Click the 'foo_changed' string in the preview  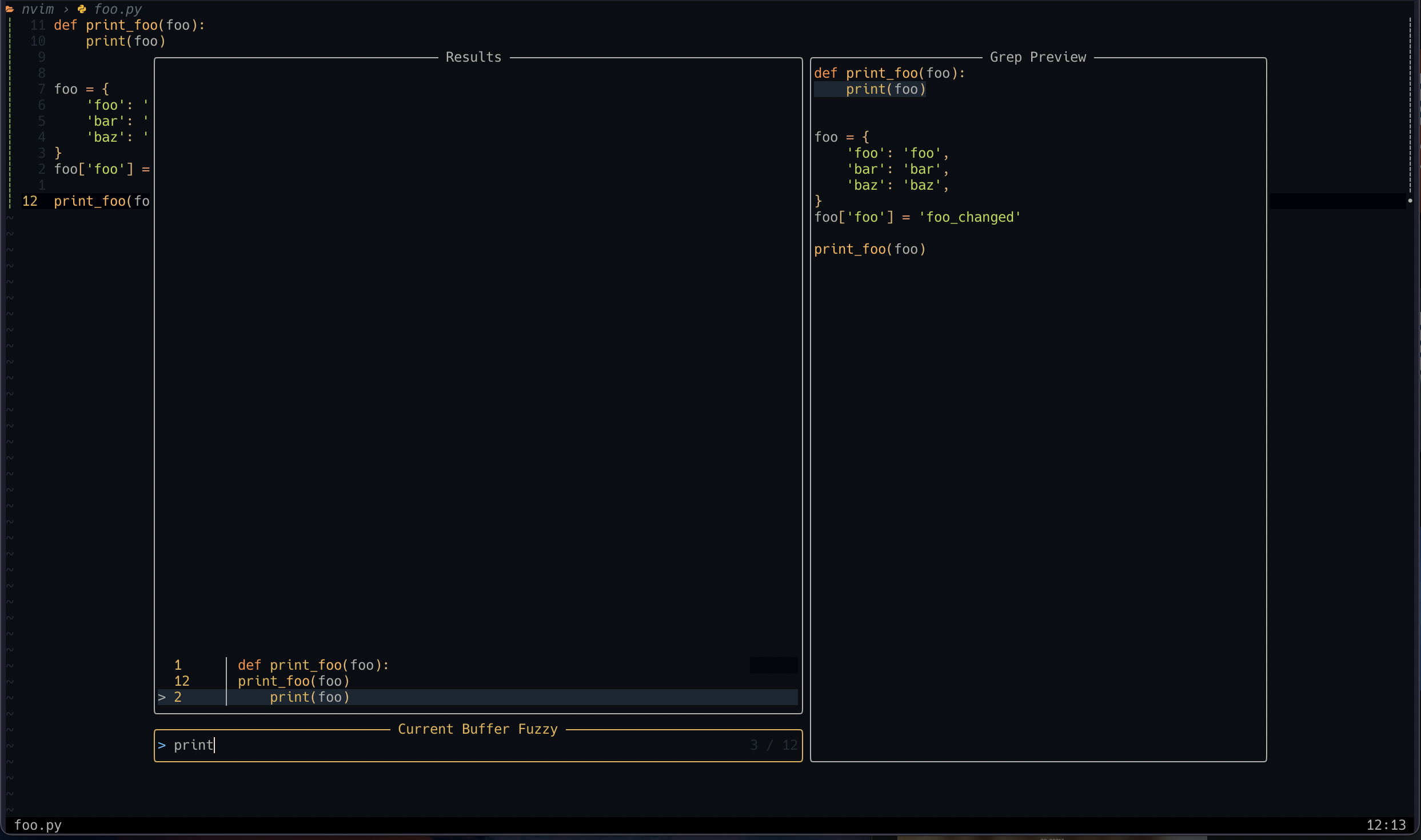pyautogui.click(x=971, y=217)
